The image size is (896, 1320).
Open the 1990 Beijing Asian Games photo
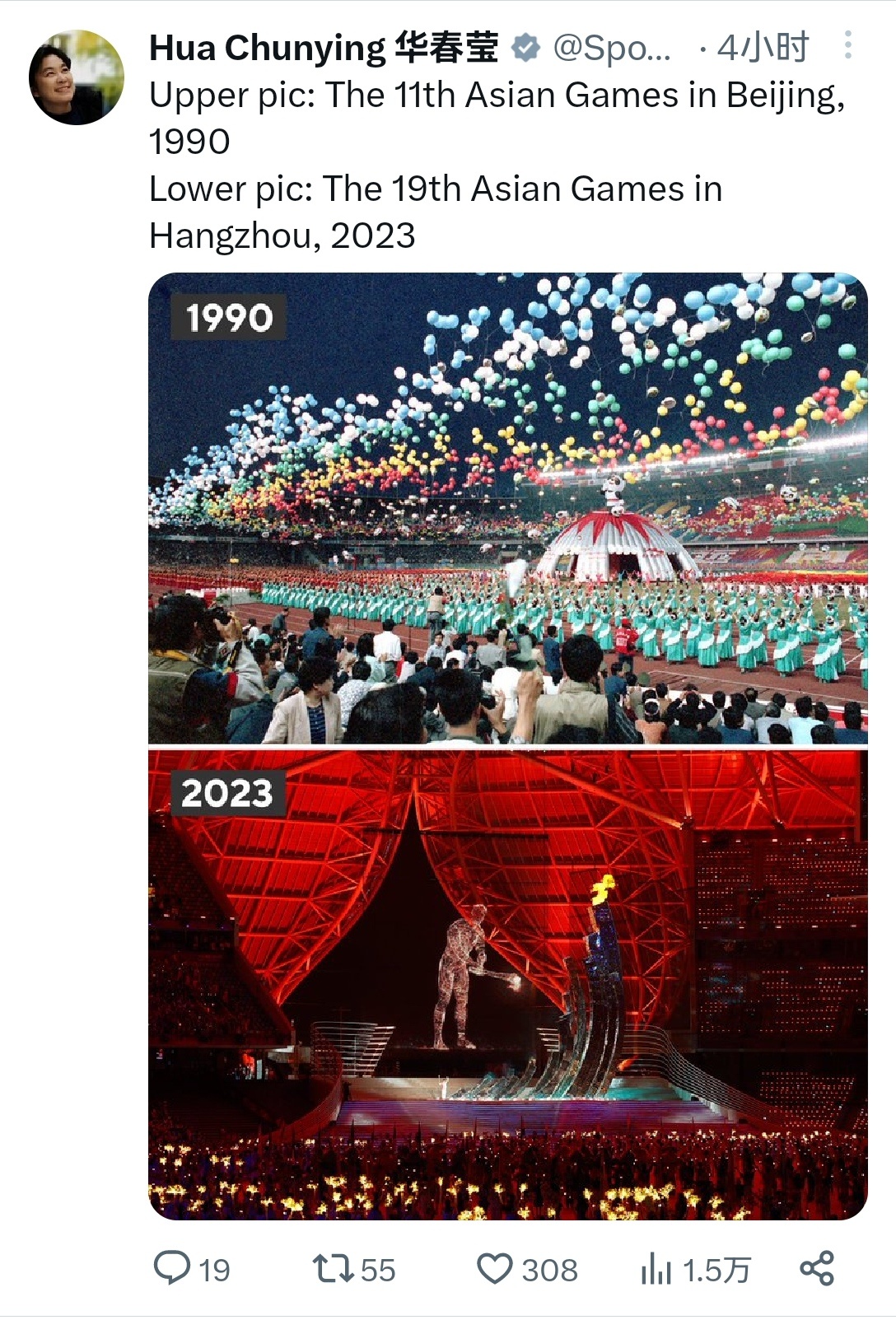pos(508,508)
